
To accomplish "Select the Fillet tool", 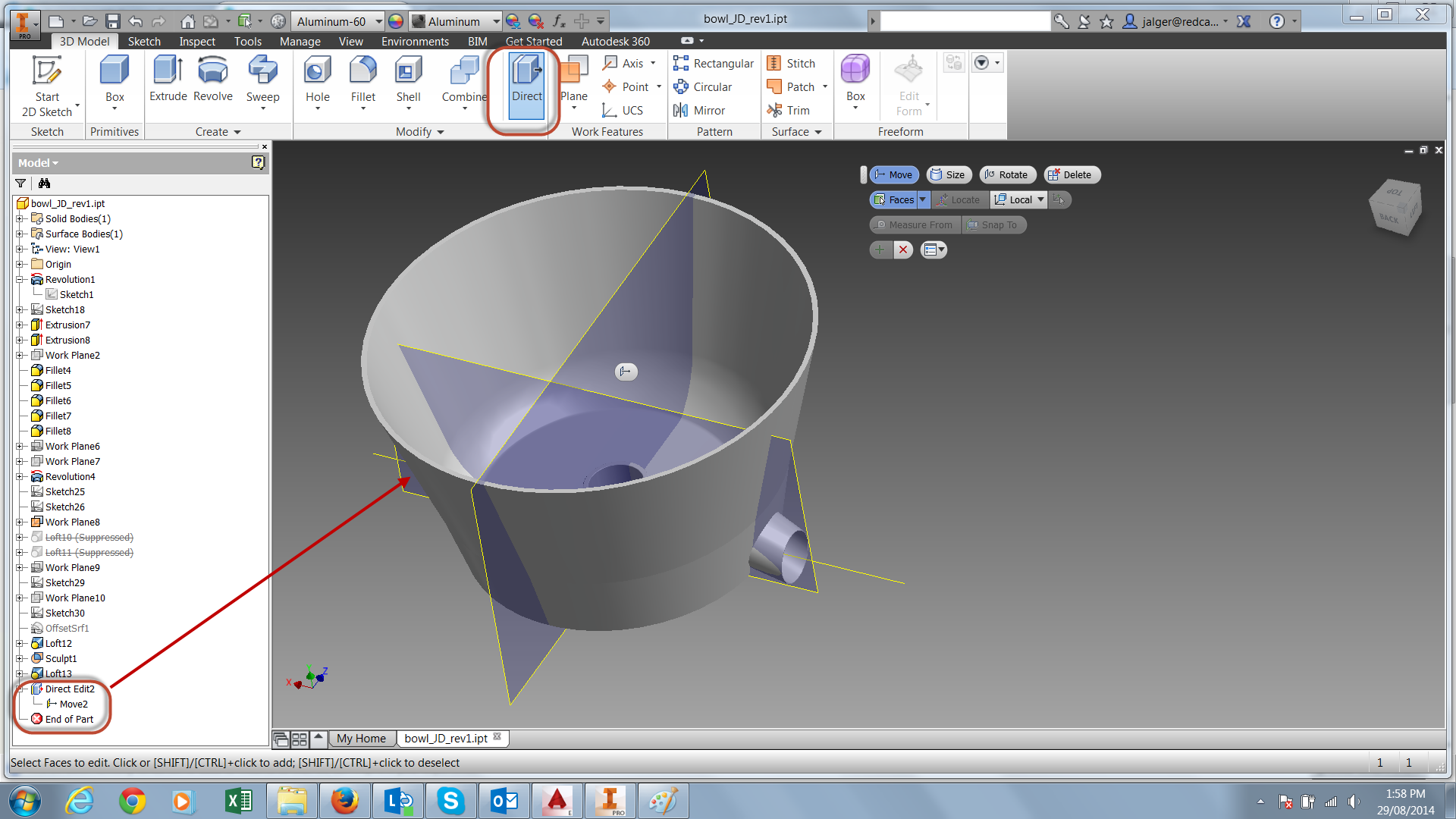I will point(362,82).
